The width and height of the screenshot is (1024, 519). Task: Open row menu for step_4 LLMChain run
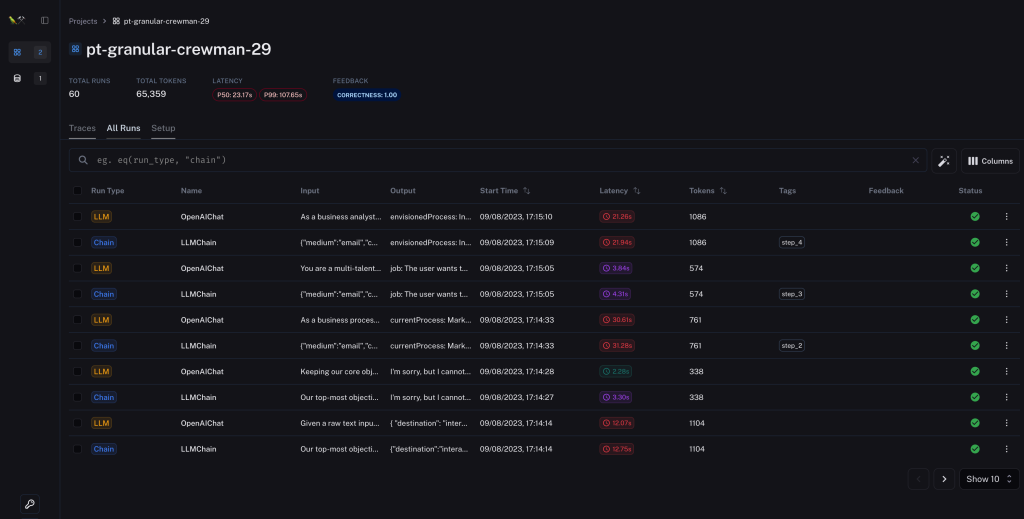point(1006,242)
